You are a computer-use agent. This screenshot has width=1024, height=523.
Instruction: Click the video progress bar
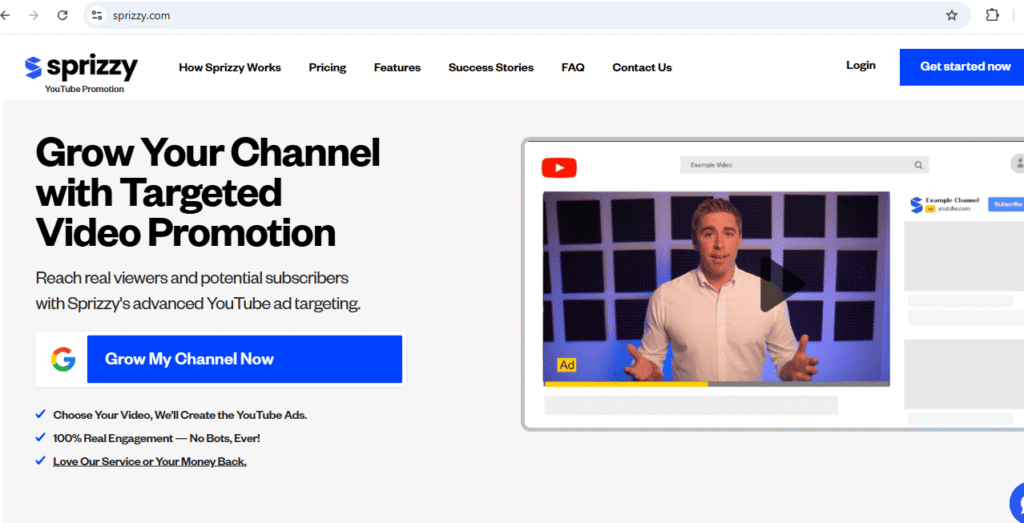[716, 384]
